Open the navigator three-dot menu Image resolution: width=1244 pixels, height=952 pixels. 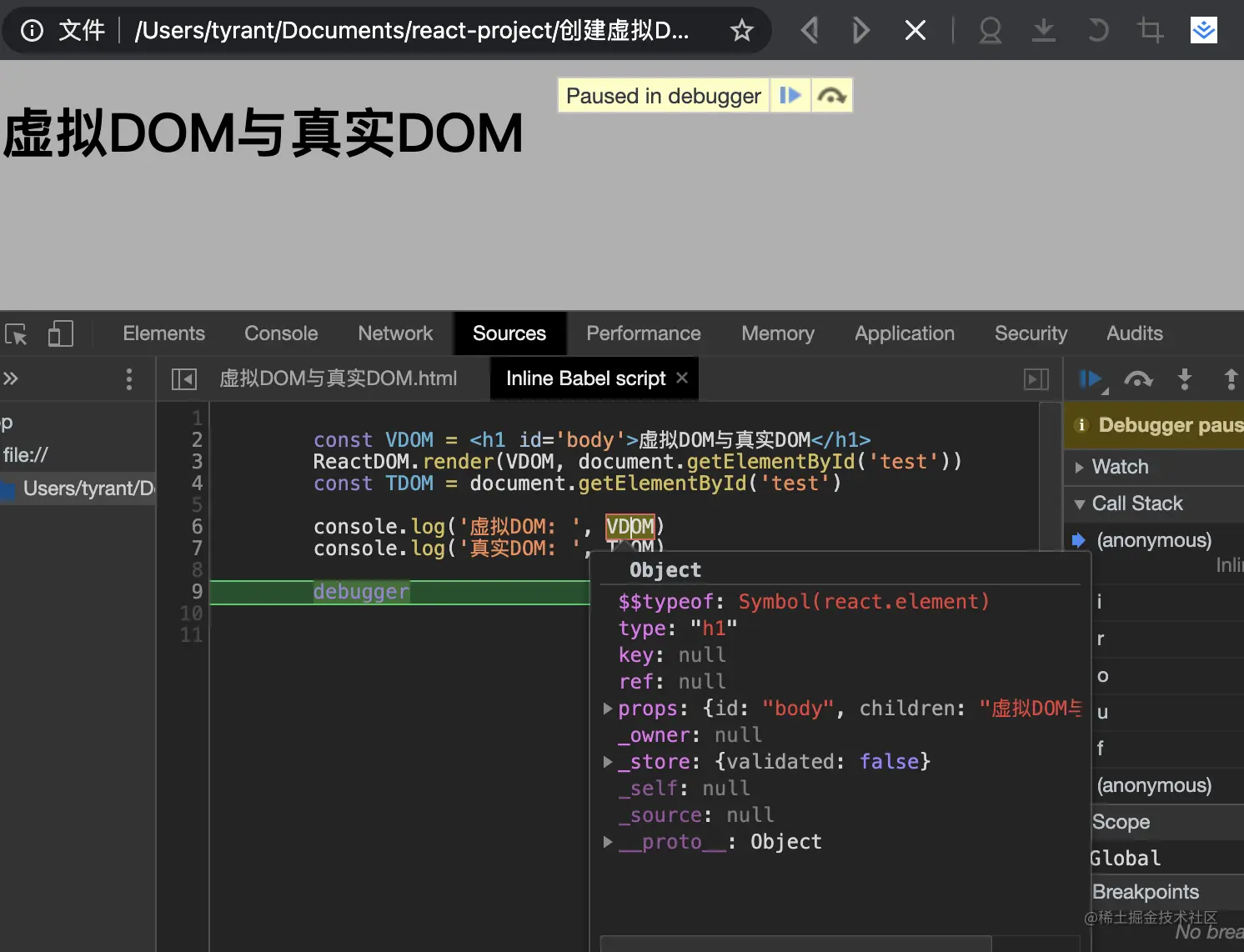128,379
